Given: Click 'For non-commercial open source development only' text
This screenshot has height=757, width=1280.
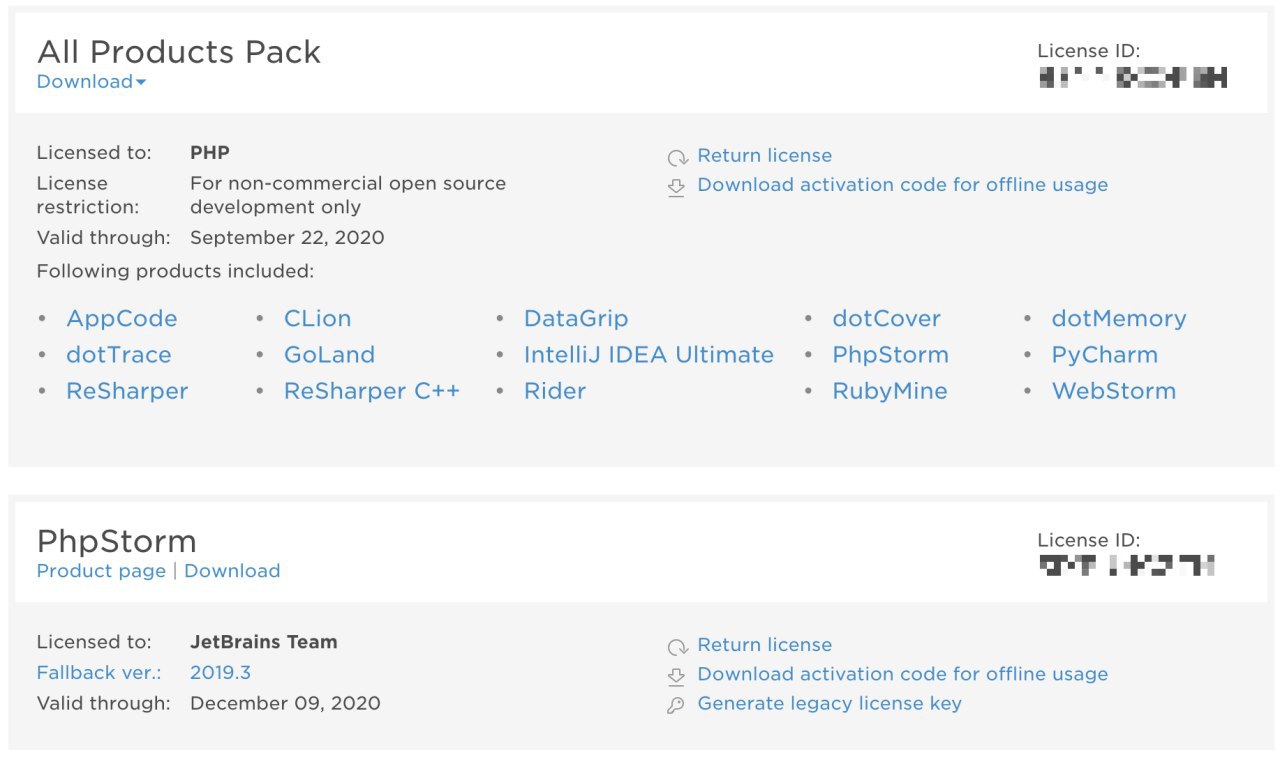Looking at the screenshot, I should click(x=348, y=195).
